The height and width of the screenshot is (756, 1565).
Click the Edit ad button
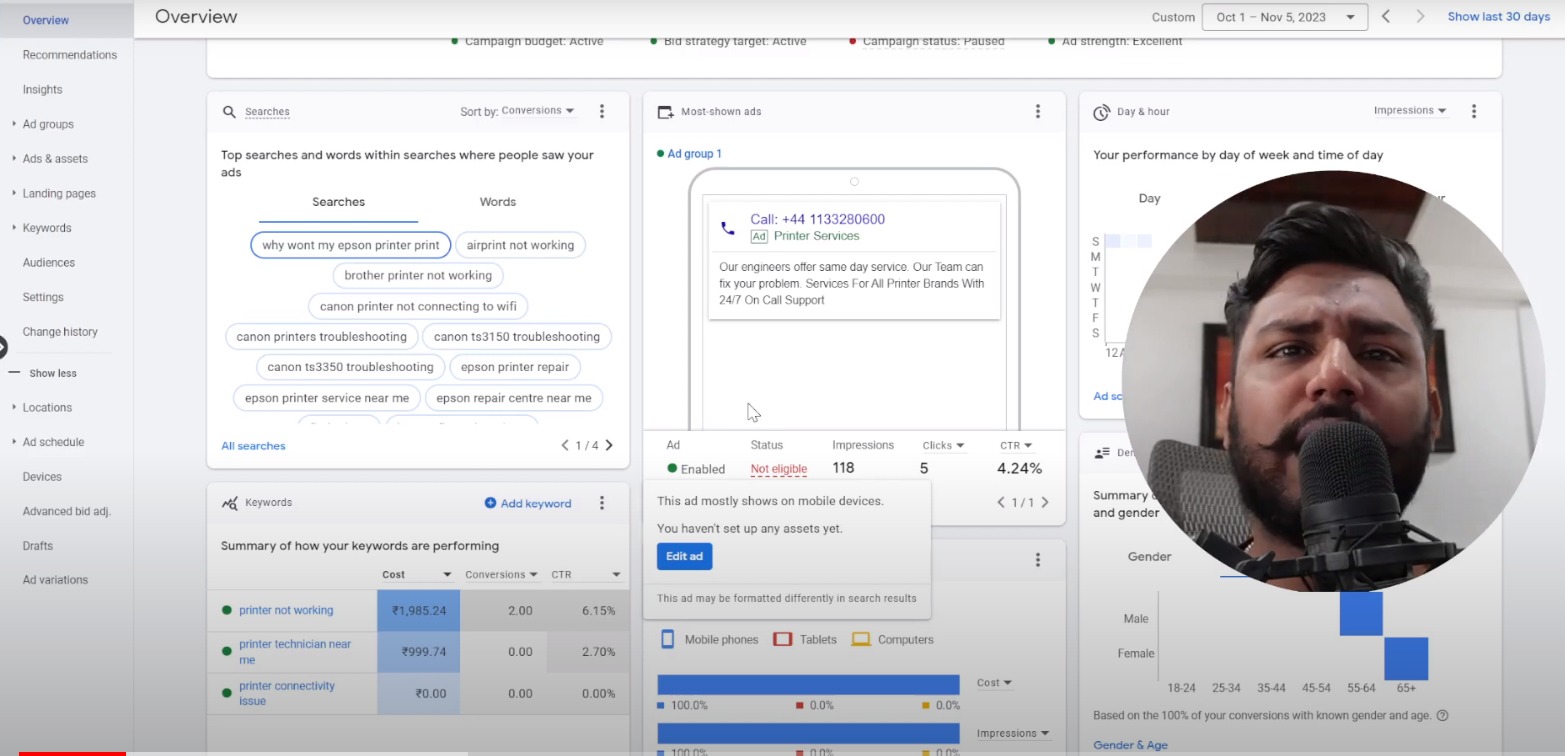point(684,556)
